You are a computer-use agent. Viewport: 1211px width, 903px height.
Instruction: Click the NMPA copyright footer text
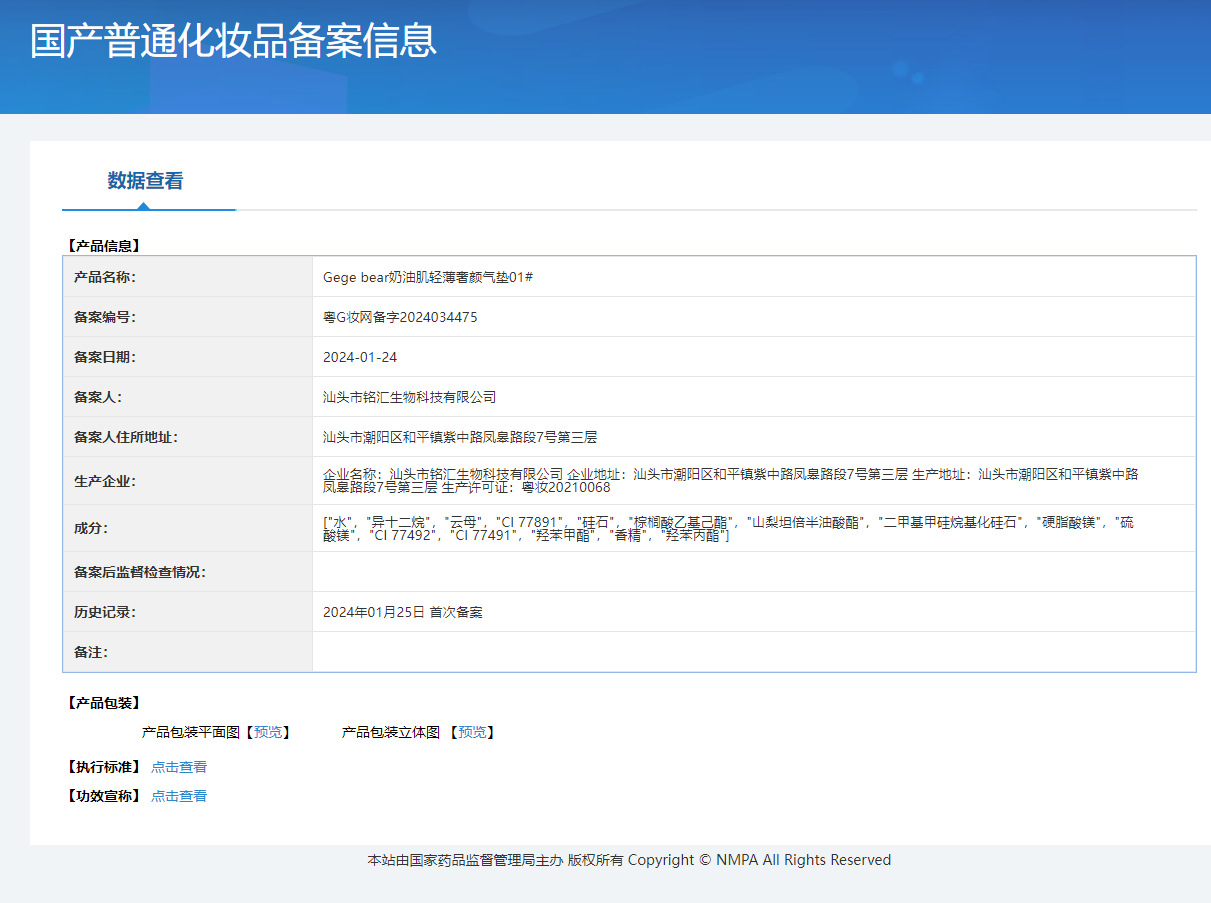(628, 860)
